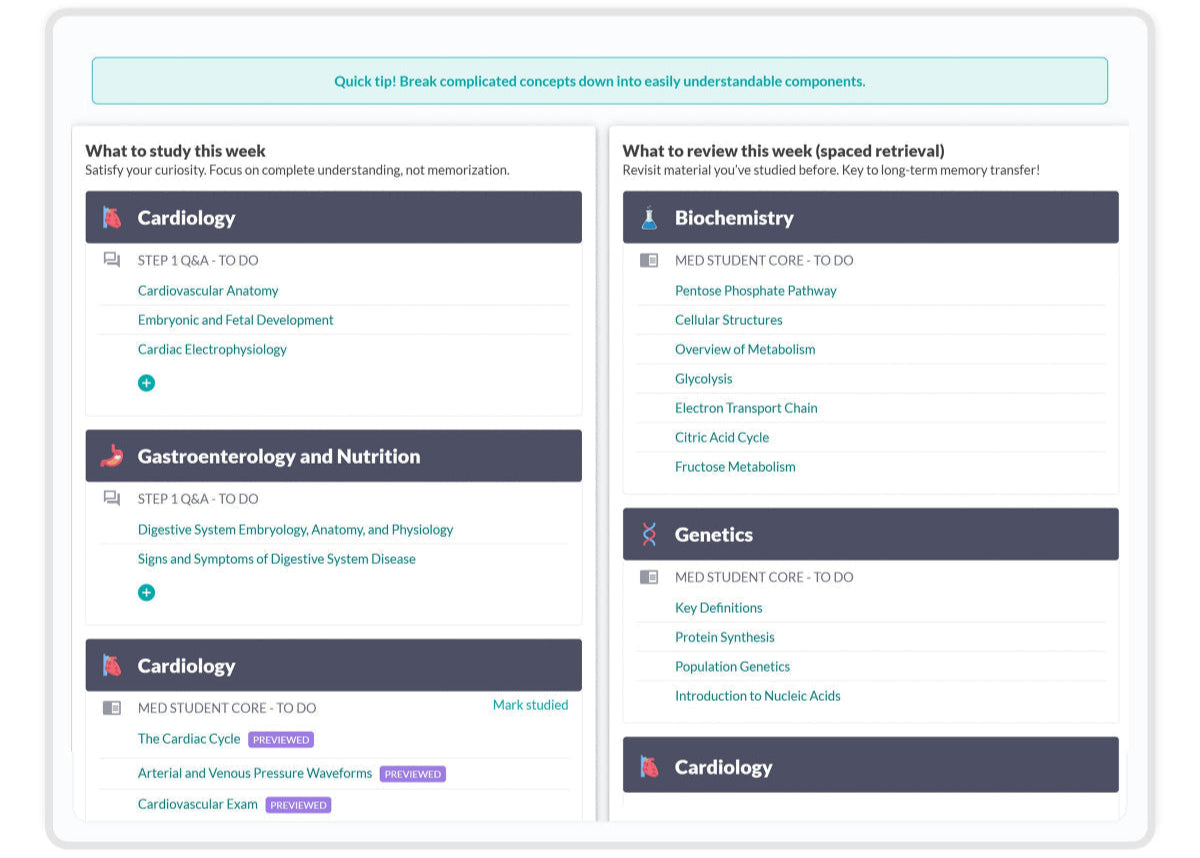Click the book icon beside Biochemistry's Med Student Core
This screenshot has height=858, width=1200.
(x=649, y=260)
